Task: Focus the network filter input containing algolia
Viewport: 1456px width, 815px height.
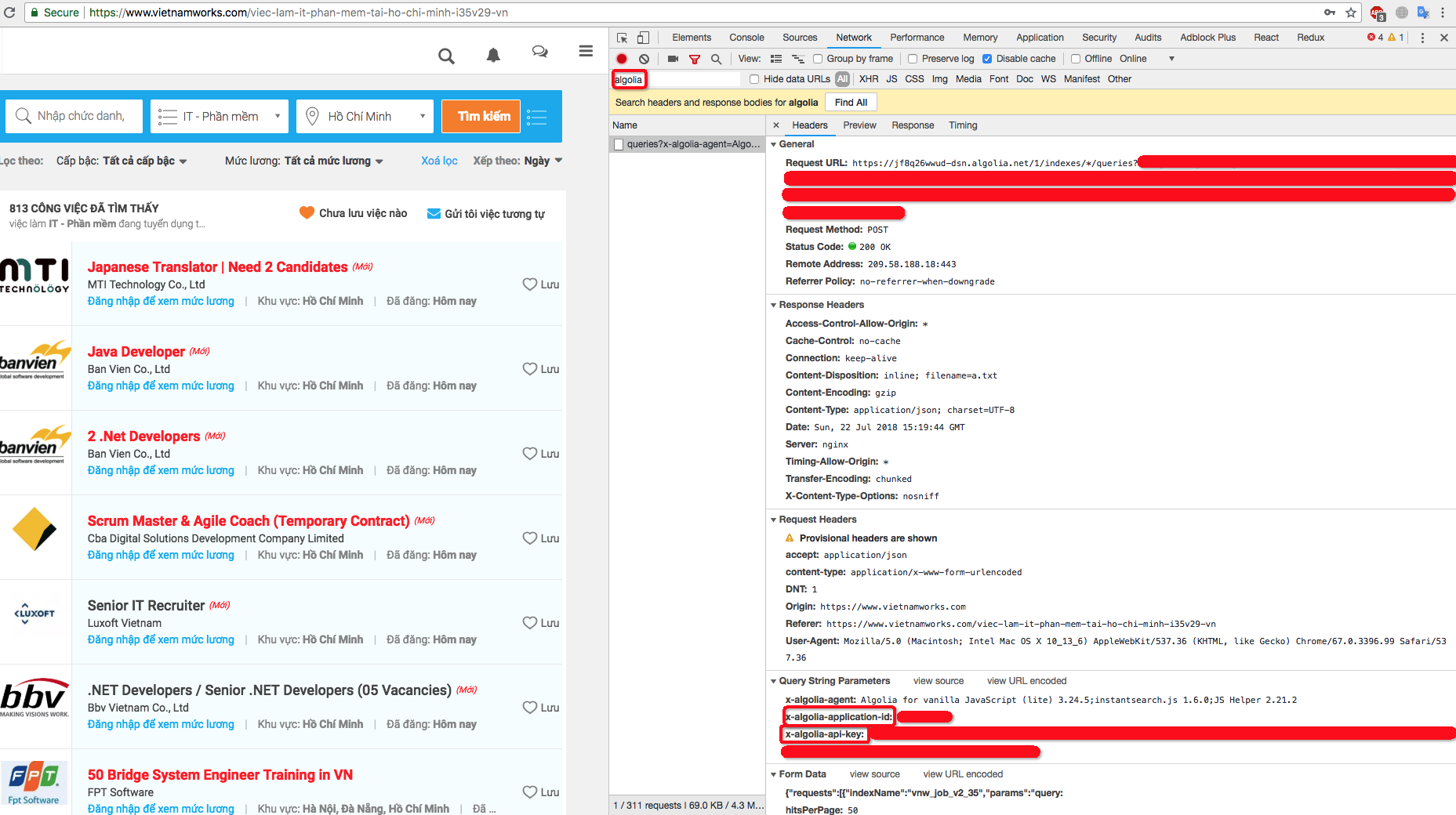Action: point(675,79)
